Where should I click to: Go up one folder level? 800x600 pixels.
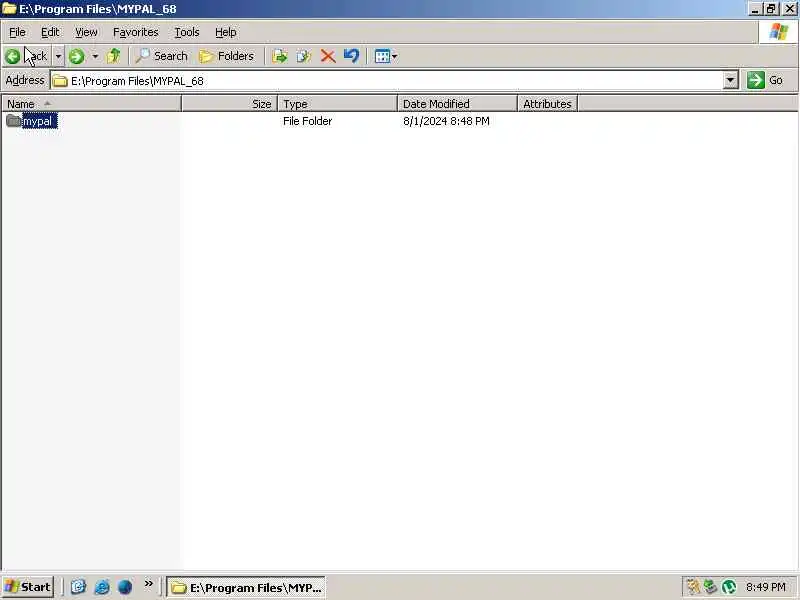[114, 56]
